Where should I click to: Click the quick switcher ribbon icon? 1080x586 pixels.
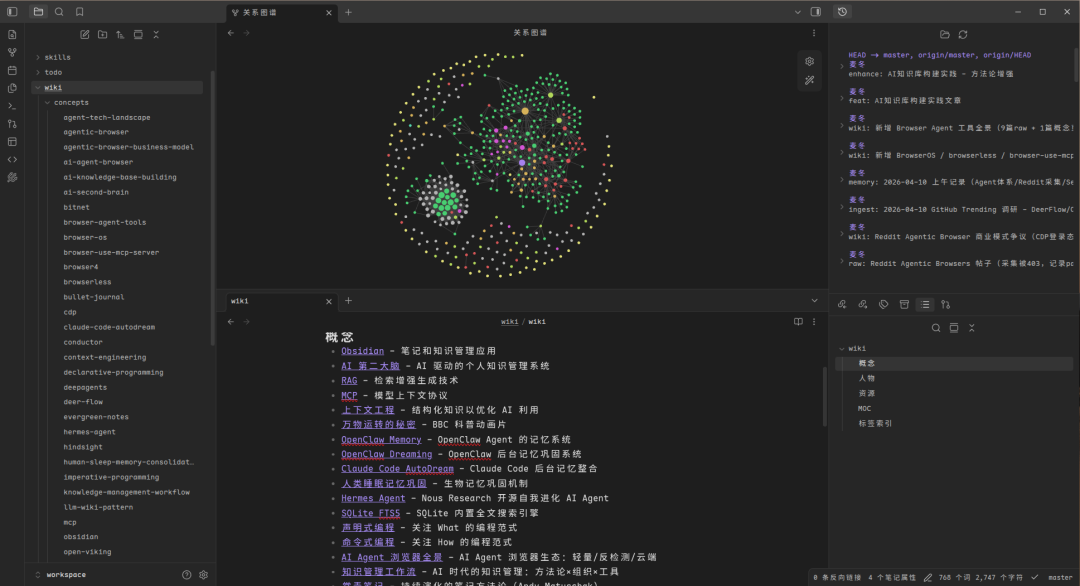12,34
